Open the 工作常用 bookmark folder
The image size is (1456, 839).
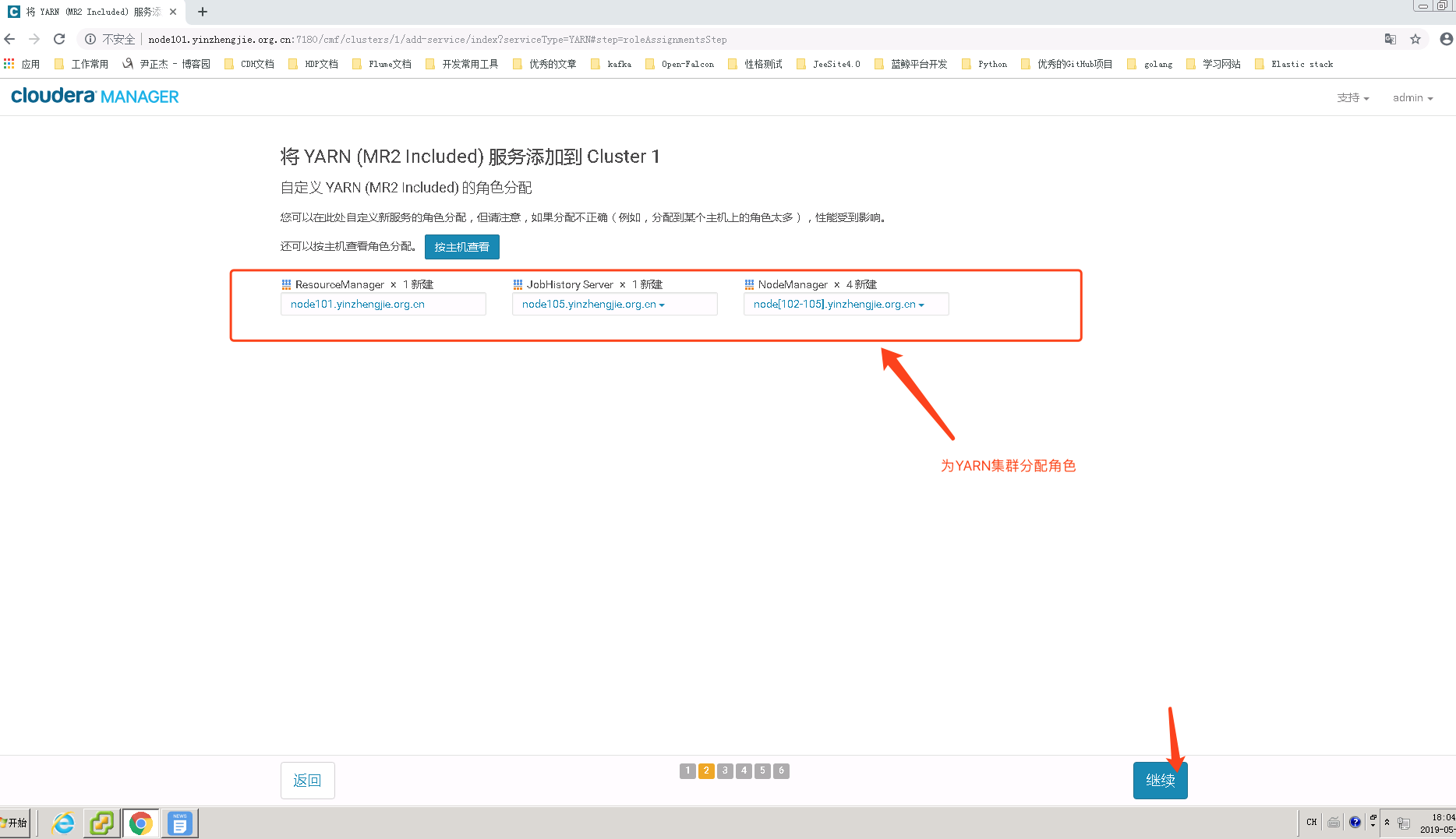coord(81,64)
